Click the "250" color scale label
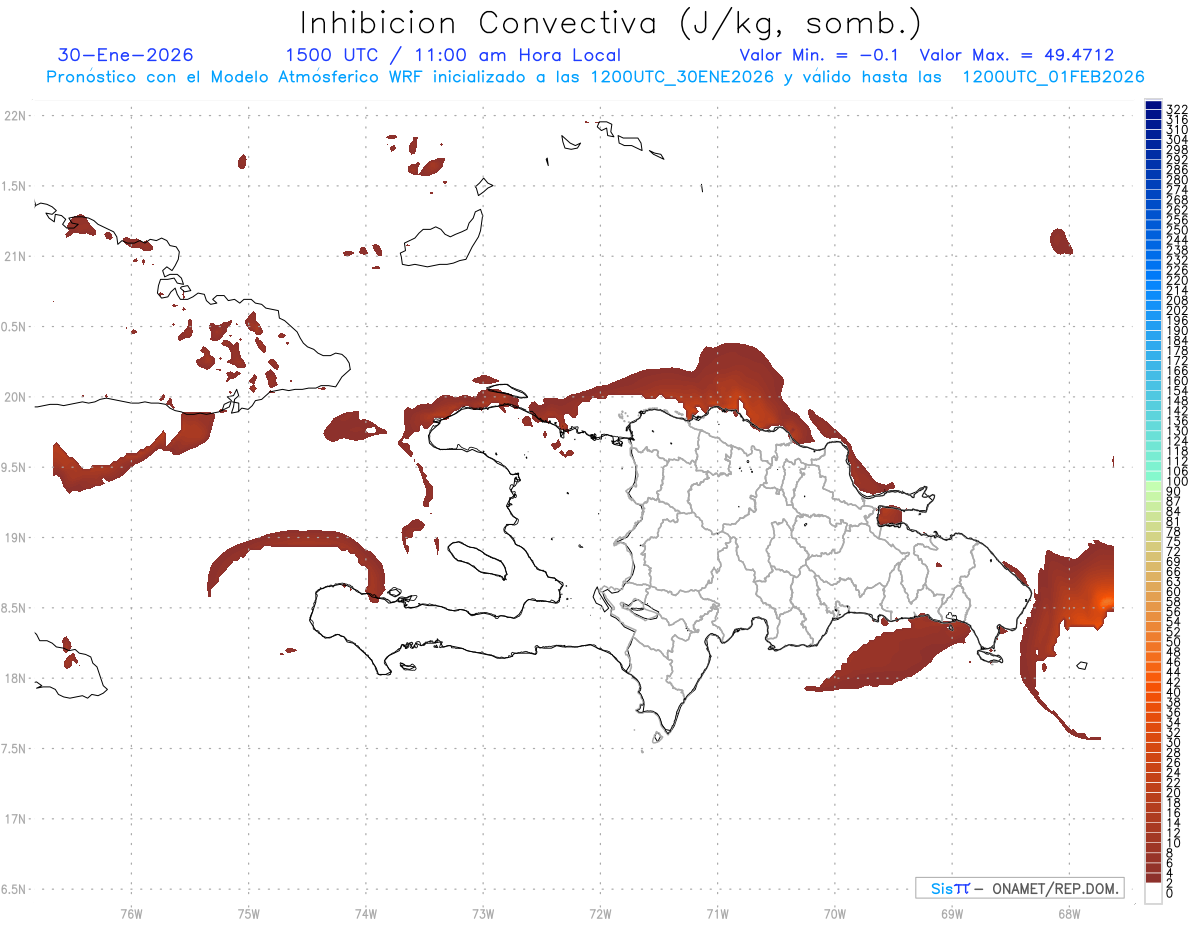Screen dimensions: 1200x927 coord(1176,231)
